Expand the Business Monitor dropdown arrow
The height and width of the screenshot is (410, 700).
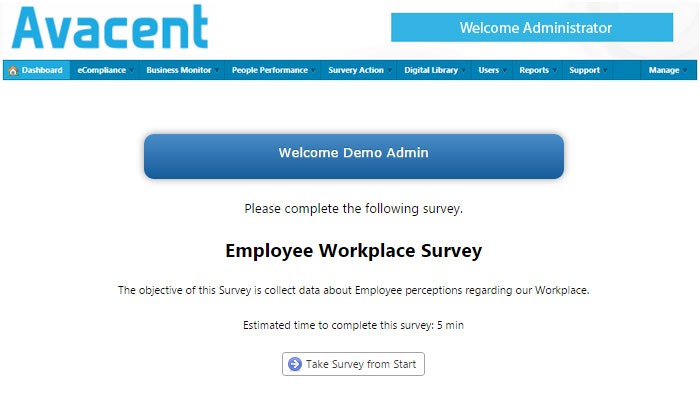pos(217,71)
